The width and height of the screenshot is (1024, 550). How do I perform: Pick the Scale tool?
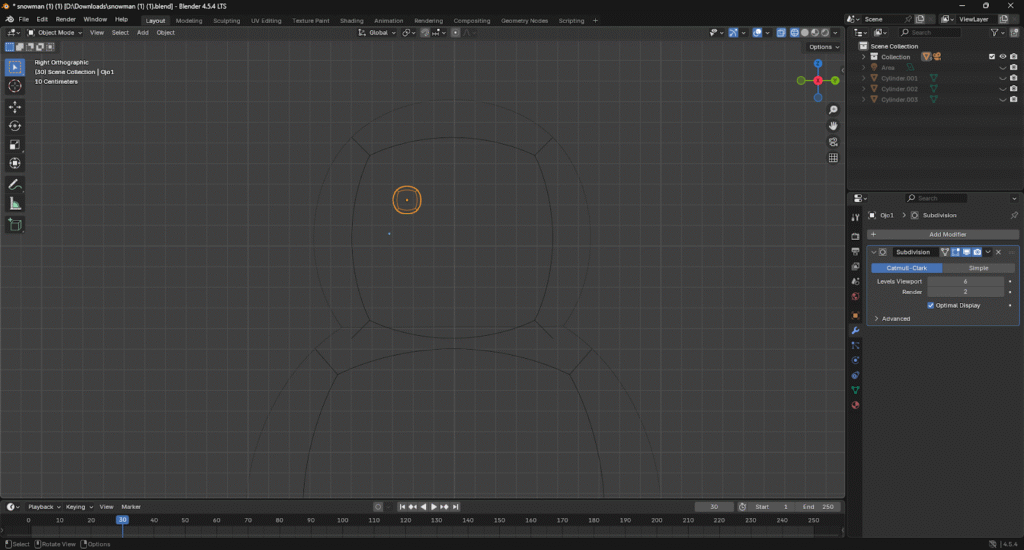point(15,145)
